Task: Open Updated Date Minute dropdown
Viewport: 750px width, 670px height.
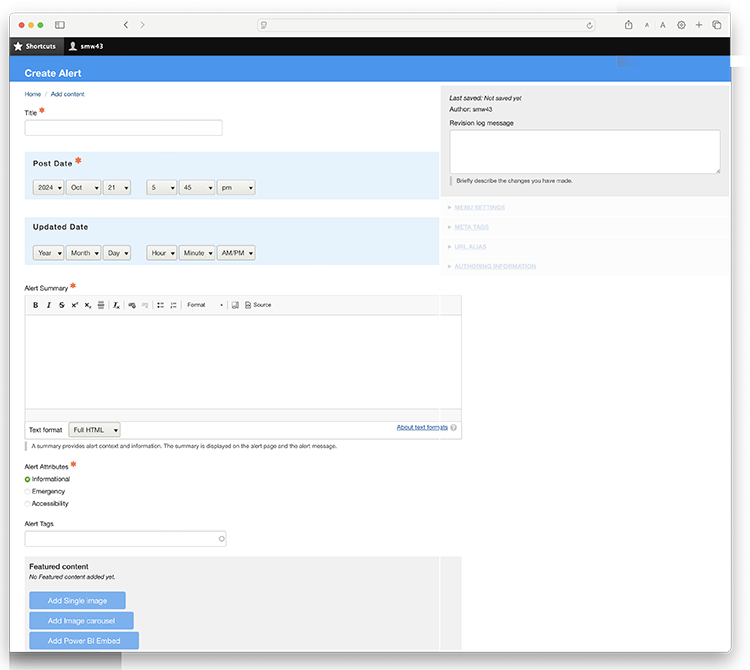Action: click(x=197, y=253)
